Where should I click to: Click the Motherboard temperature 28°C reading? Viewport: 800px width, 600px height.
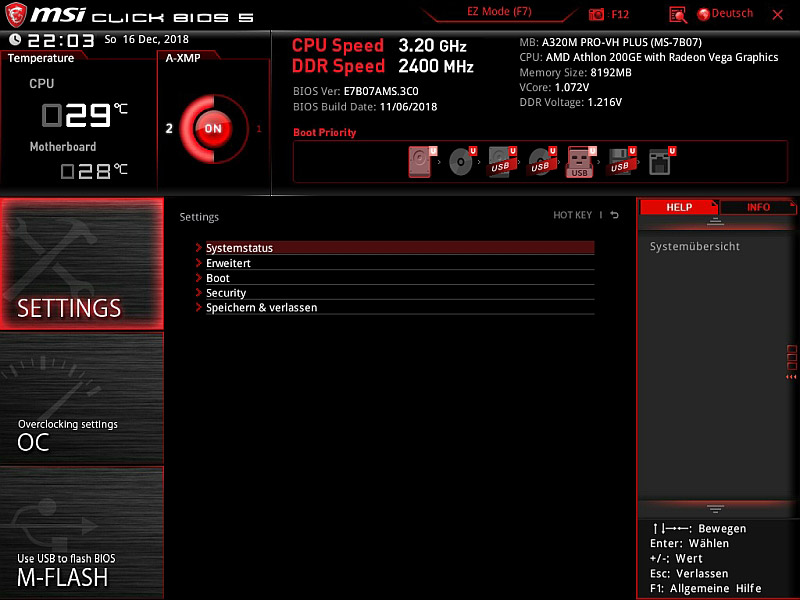[94, 171]
